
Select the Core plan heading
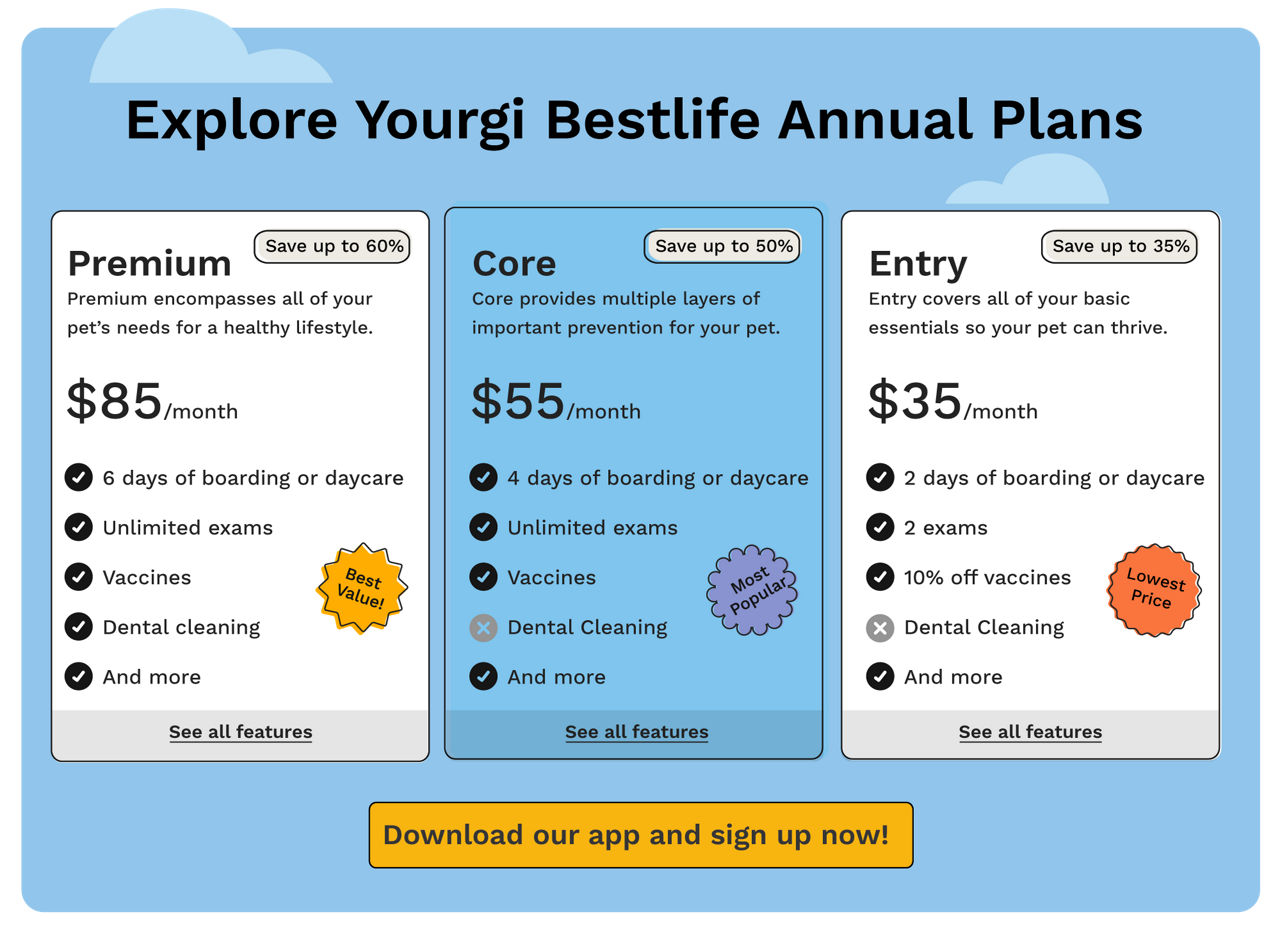(x=514, y=263)
